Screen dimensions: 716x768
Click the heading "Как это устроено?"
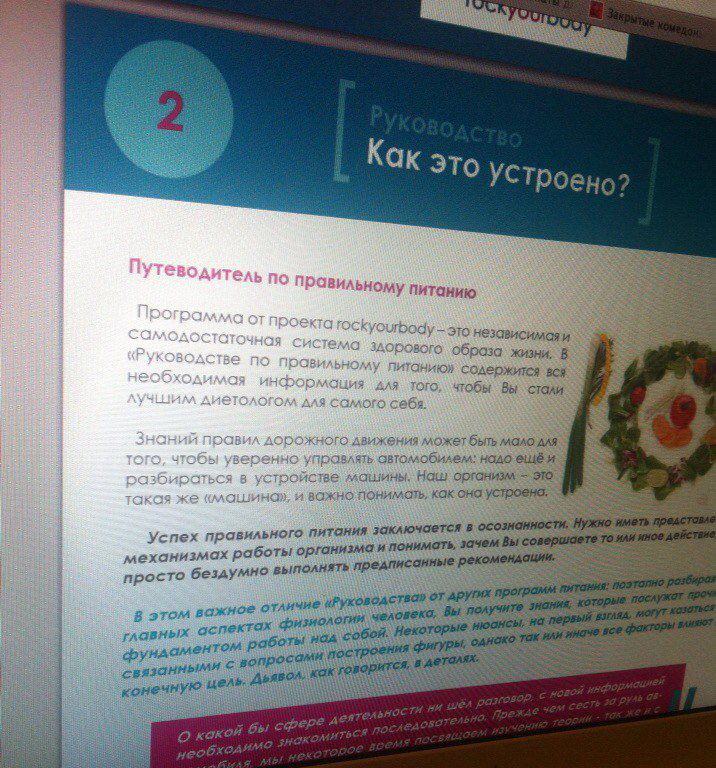point(496,169)
